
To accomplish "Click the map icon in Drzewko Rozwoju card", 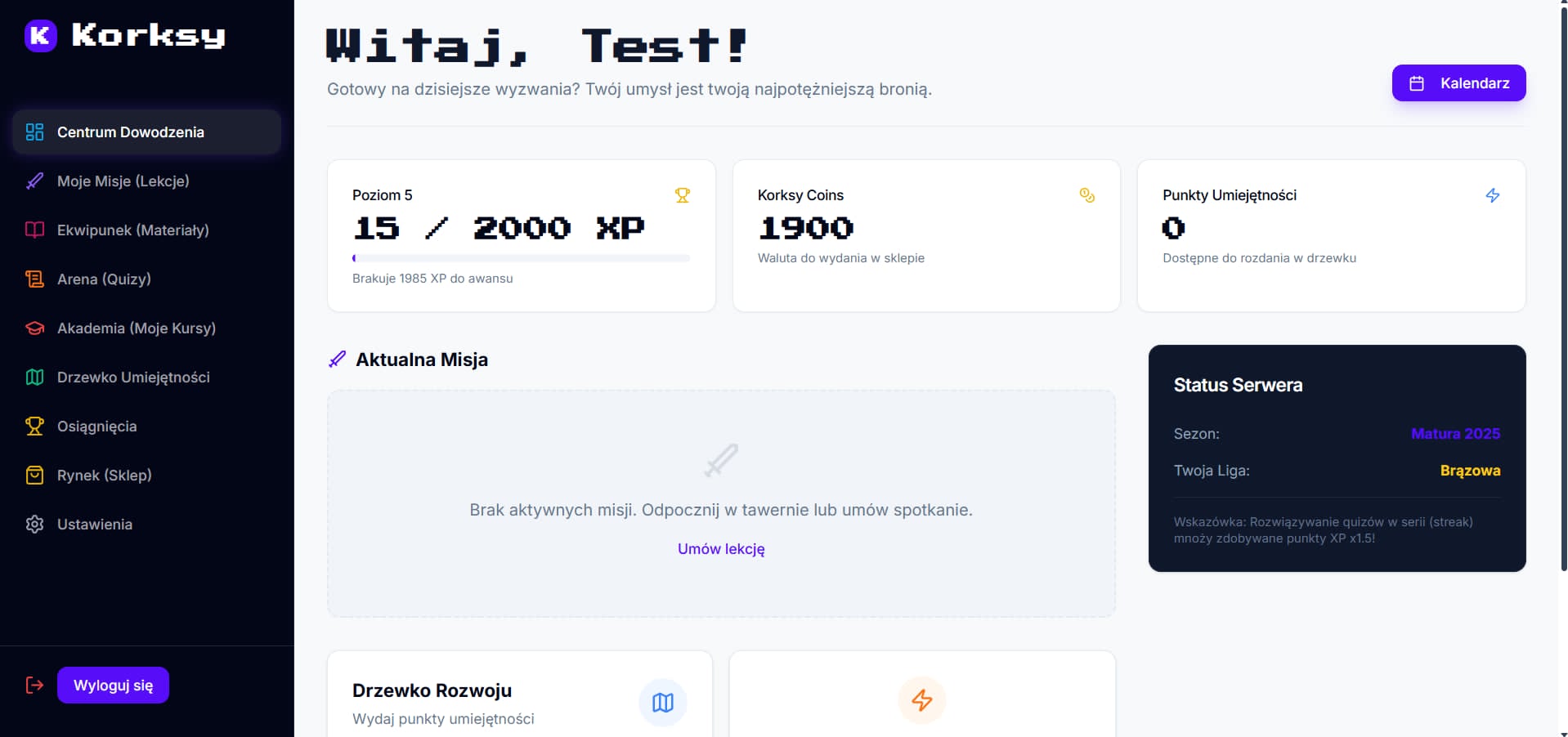I will click(663, 703).
